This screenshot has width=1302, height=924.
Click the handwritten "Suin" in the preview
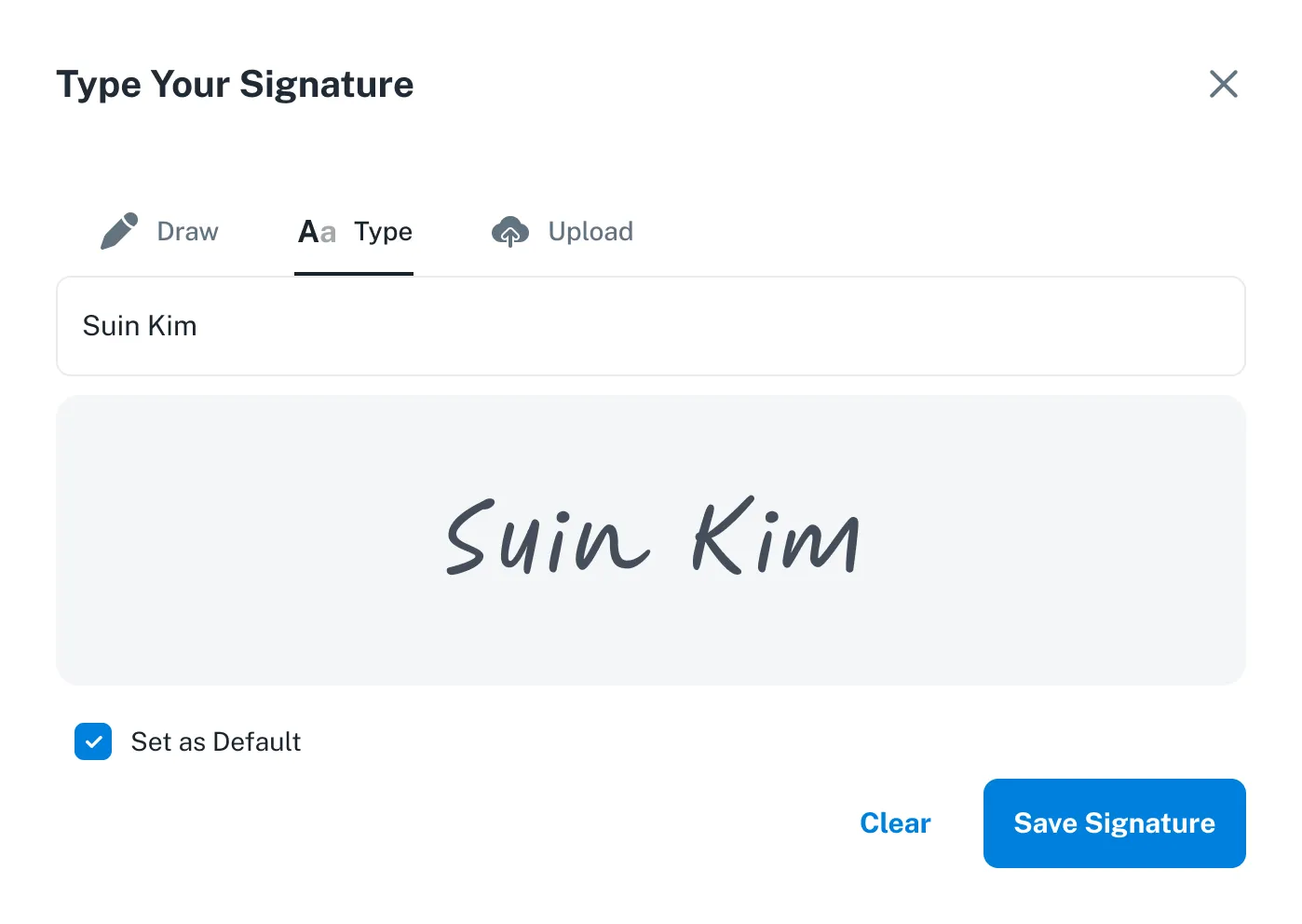pyautogui.click(x=546, y=538)
